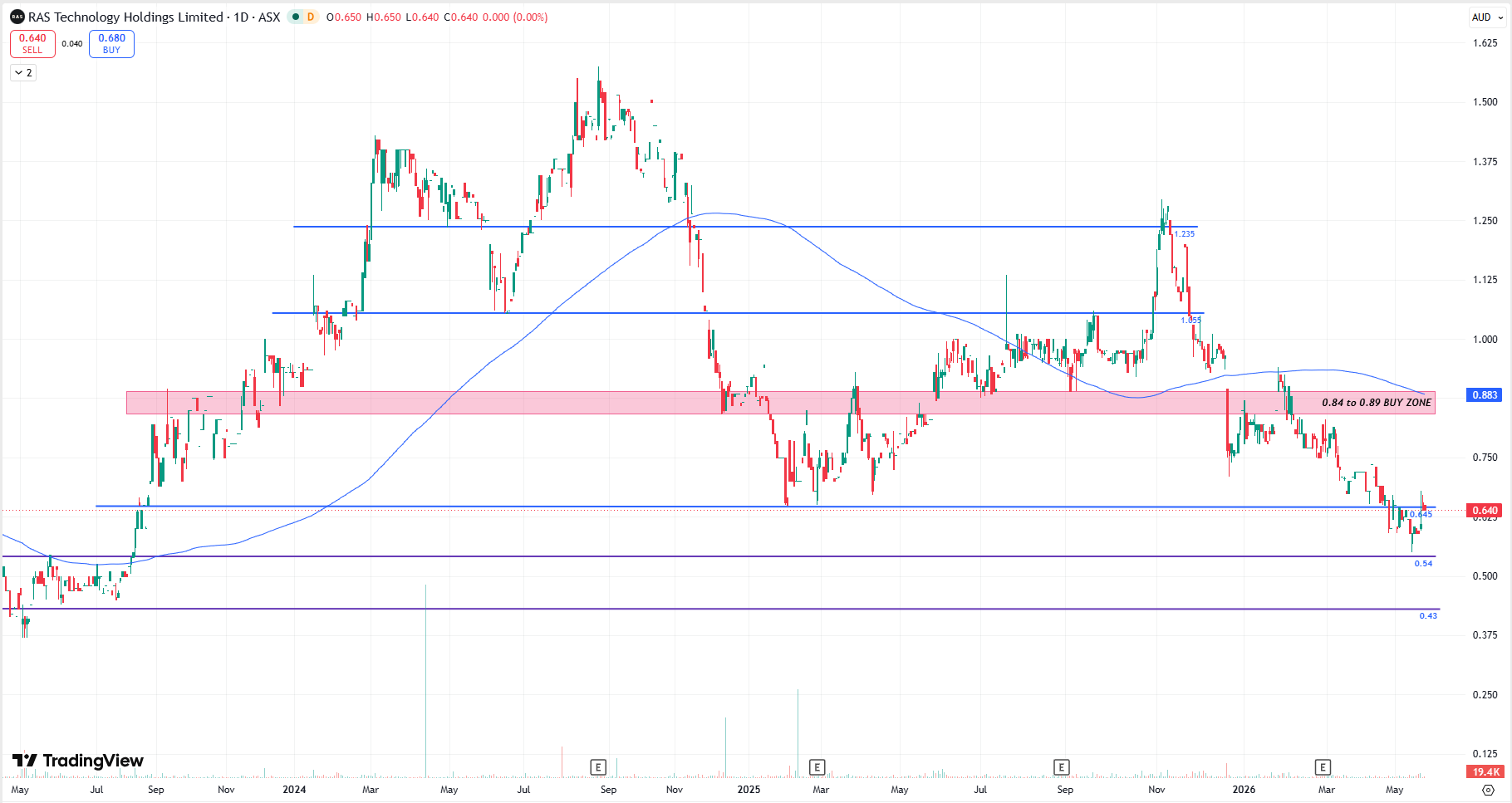1512x803 pixels.
Task: Click earnings marker E near March 2026
Action: tap(1323, 766)
